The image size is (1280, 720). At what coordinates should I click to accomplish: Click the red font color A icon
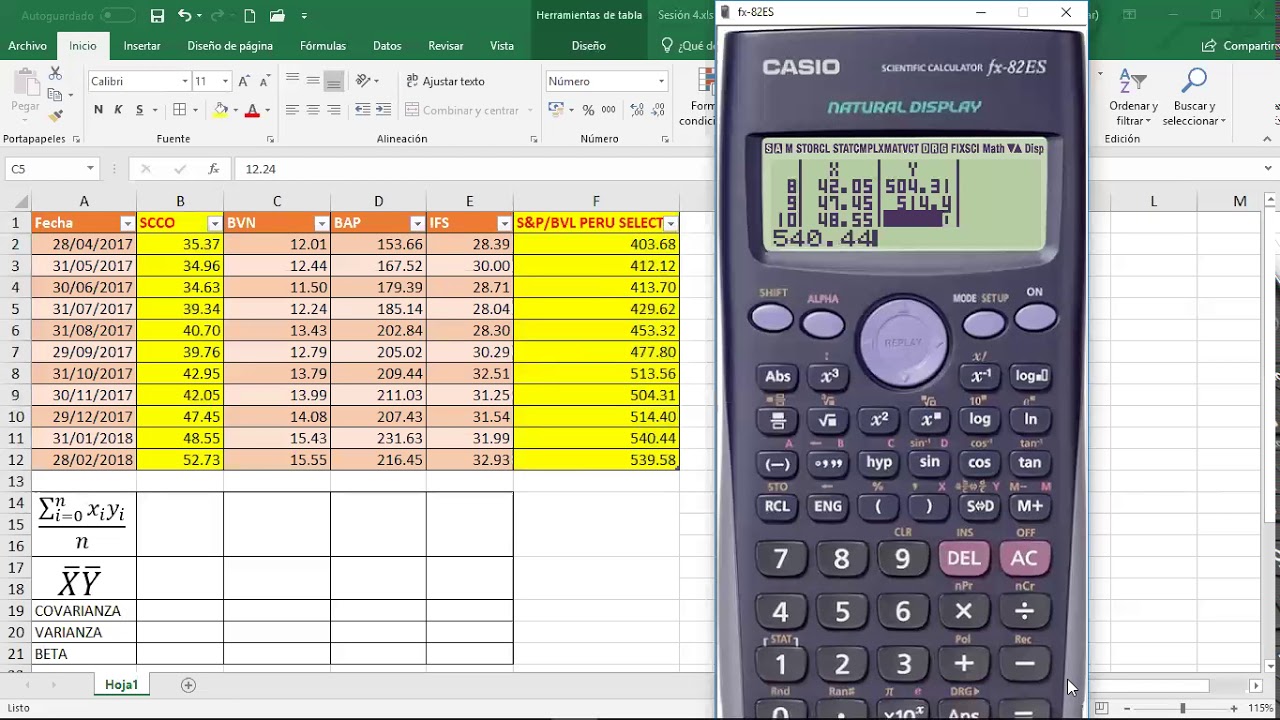click(252, 110)
